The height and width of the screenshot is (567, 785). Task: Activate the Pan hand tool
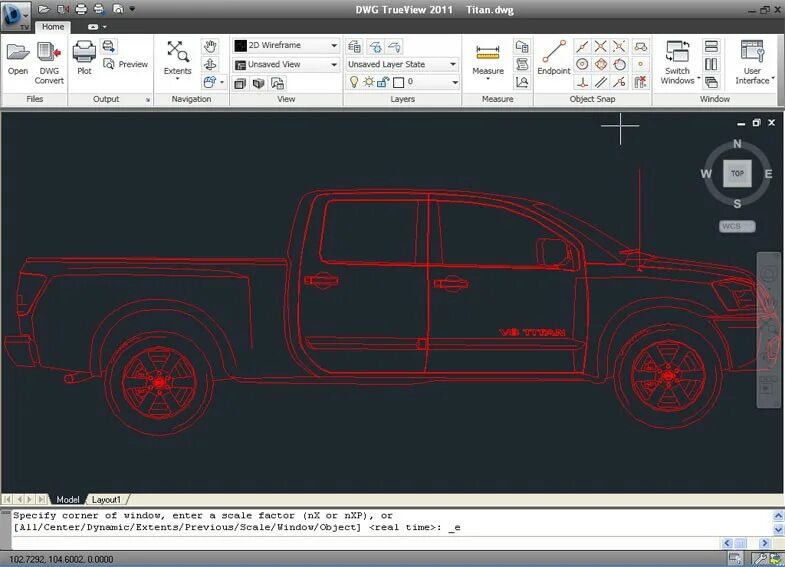[210, 47]
